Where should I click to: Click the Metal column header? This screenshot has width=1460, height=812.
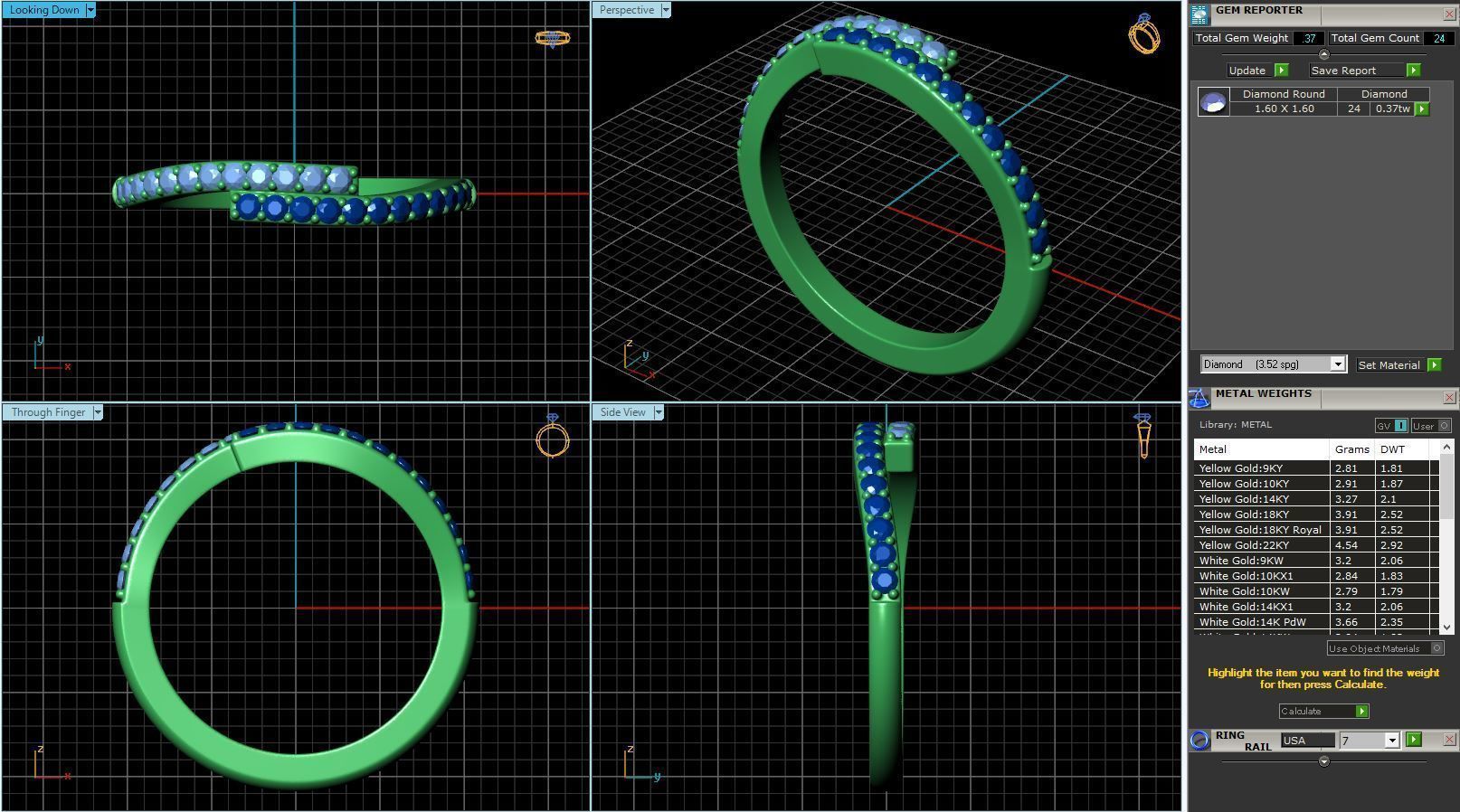click(1261, 449)
